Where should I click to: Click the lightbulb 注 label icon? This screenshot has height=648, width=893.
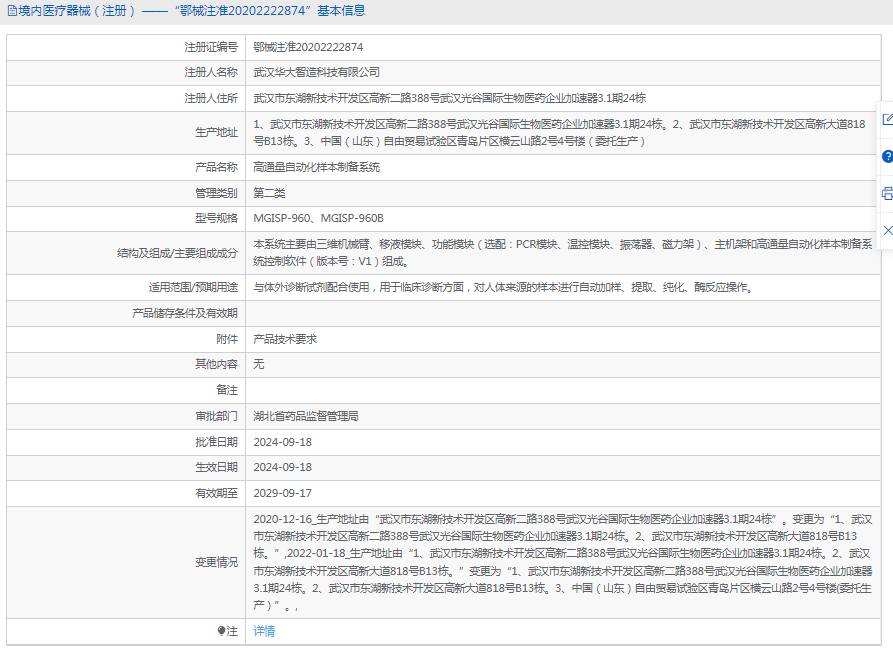[x=222, y=631]
